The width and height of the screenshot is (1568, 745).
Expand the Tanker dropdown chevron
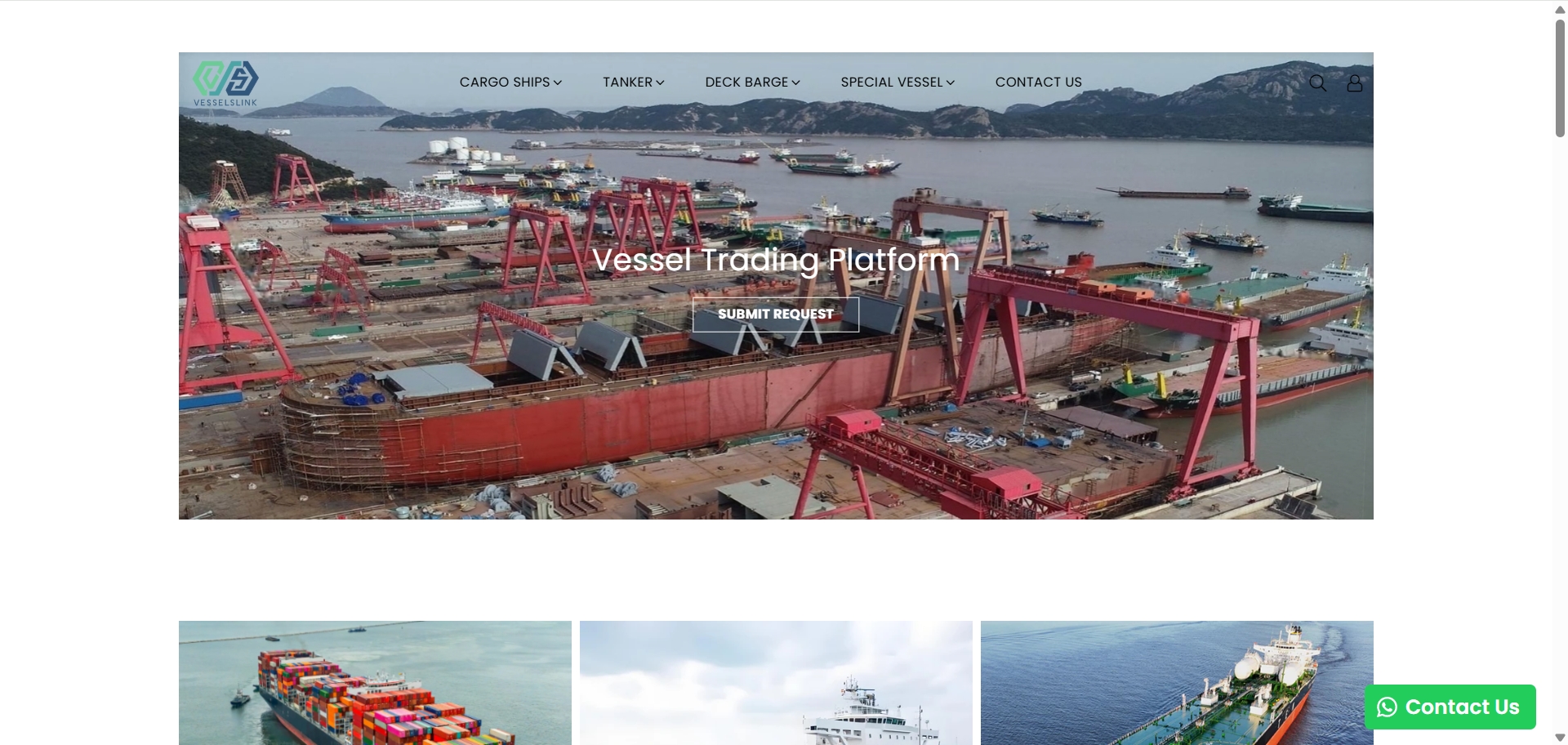(x=660, y=83)
